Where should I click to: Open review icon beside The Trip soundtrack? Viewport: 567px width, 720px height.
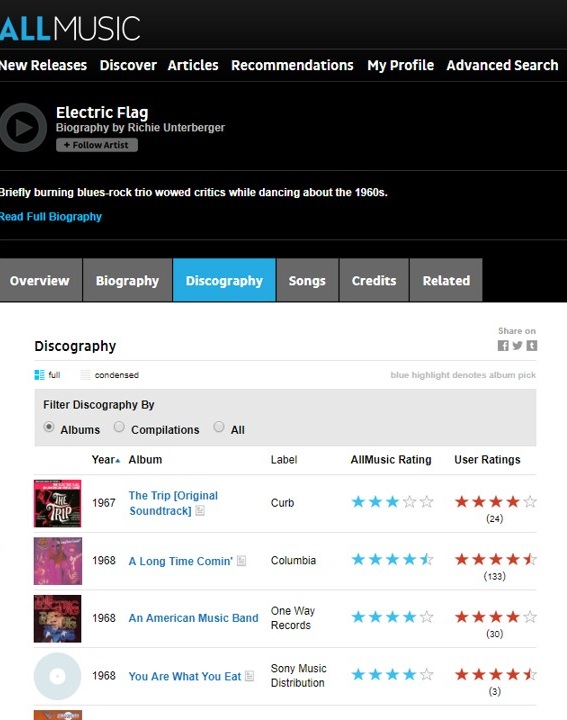coord(200,511)
